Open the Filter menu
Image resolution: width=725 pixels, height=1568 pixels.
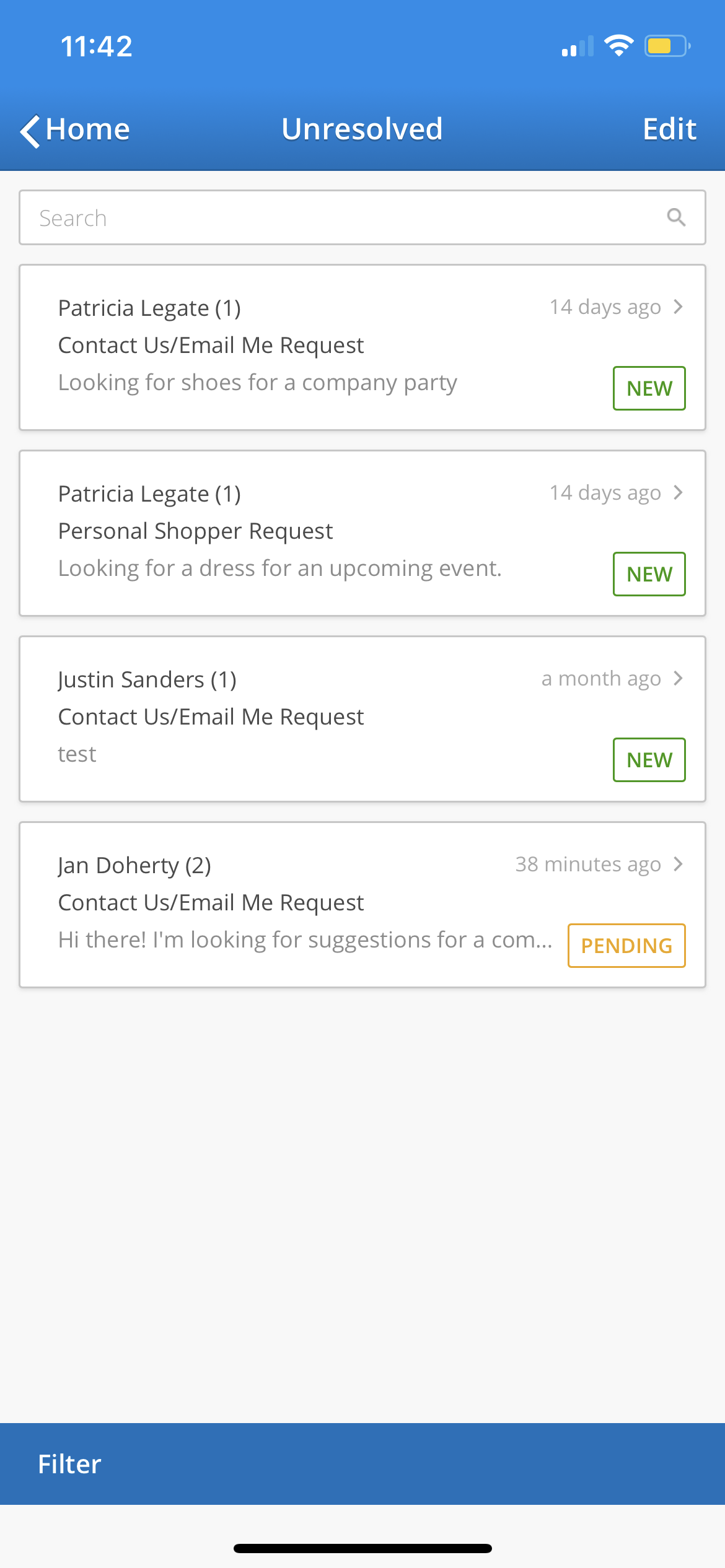tap(69, 1464)
